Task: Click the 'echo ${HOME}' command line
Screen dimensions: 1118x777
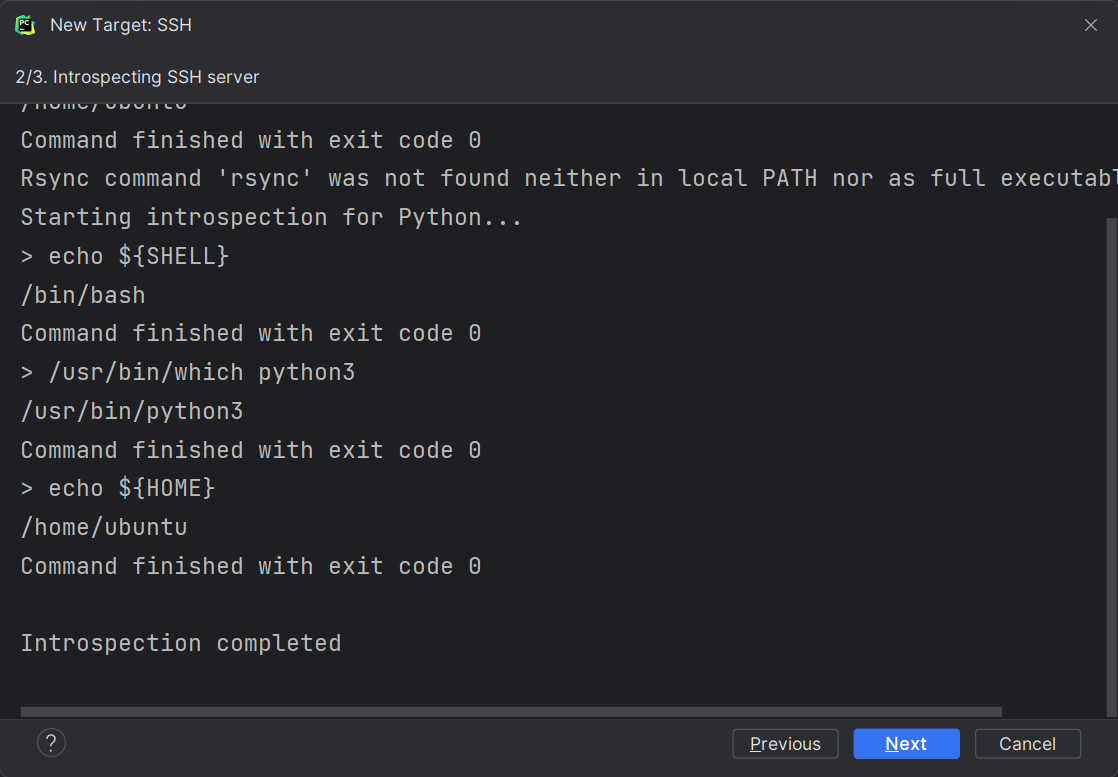Action: 118,488
